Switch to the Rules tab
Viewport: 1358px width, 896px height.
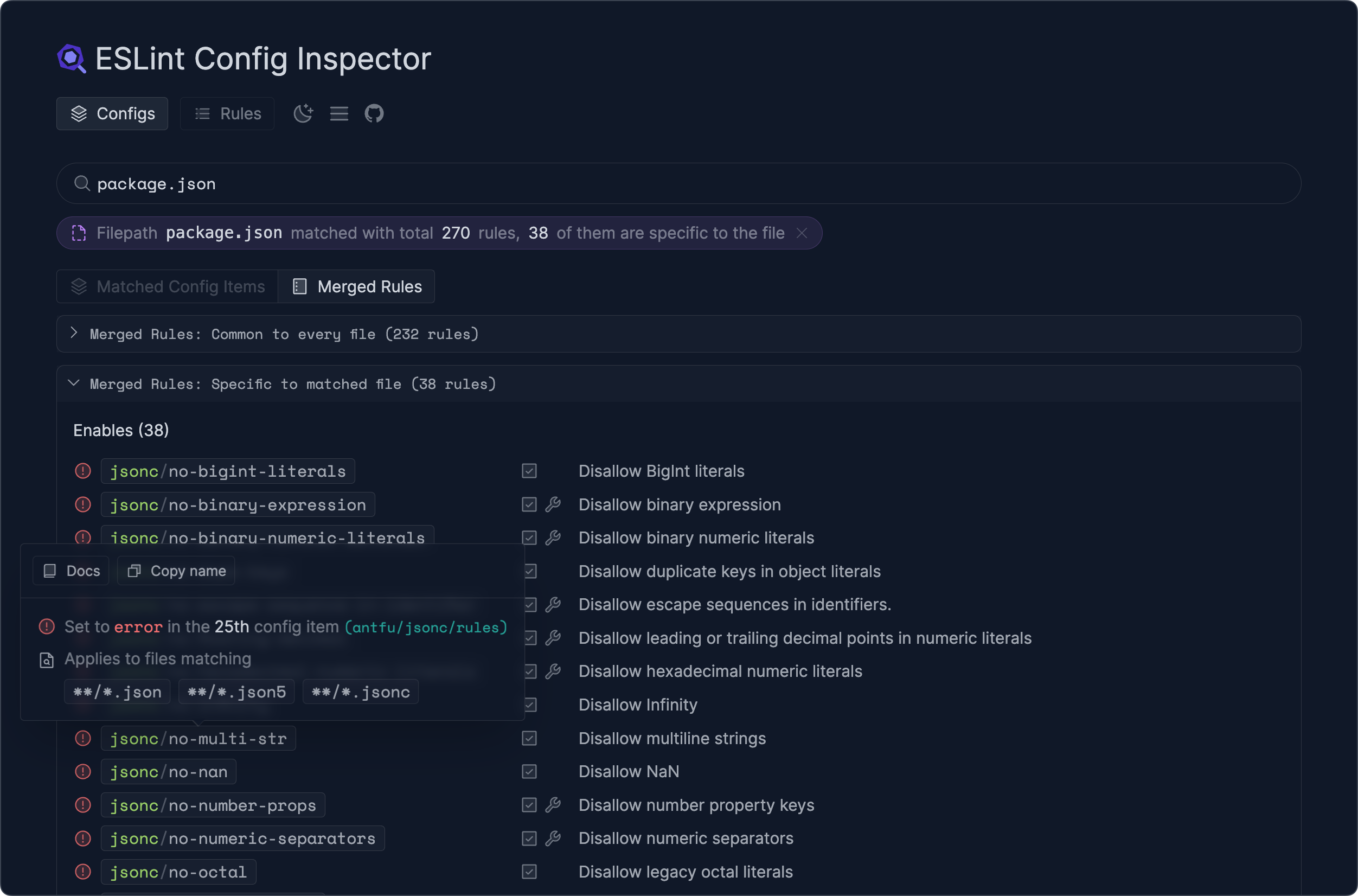tap(227, 113)
